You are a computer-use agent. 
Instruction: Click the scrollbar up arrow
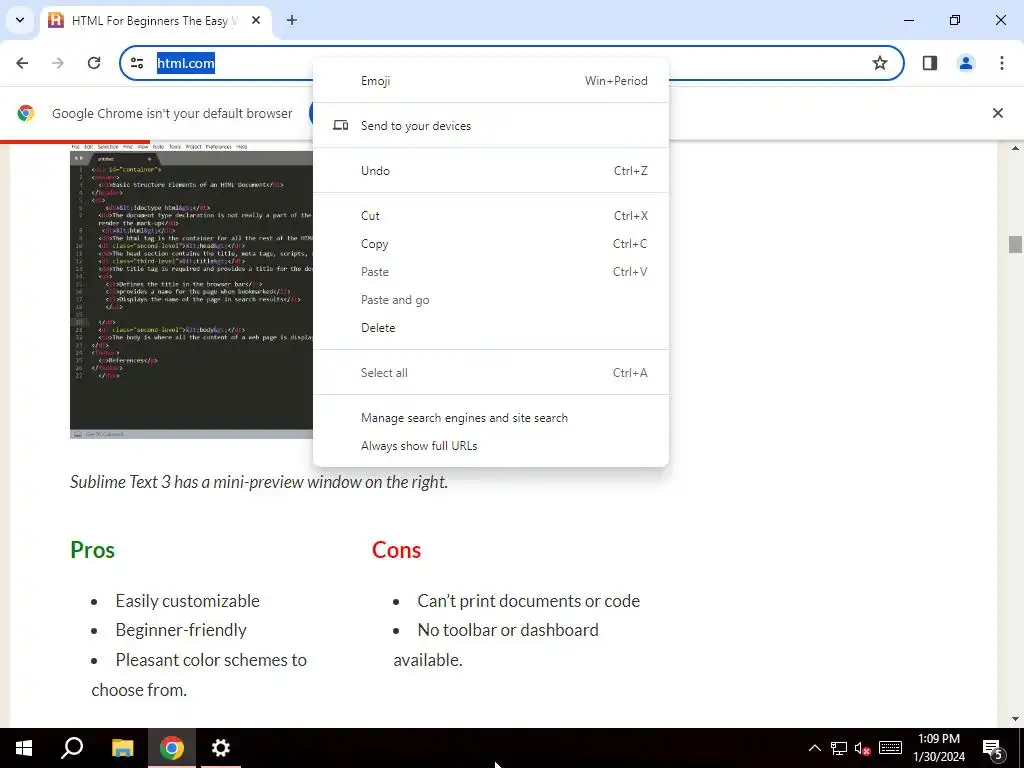tap(1015, 148)
